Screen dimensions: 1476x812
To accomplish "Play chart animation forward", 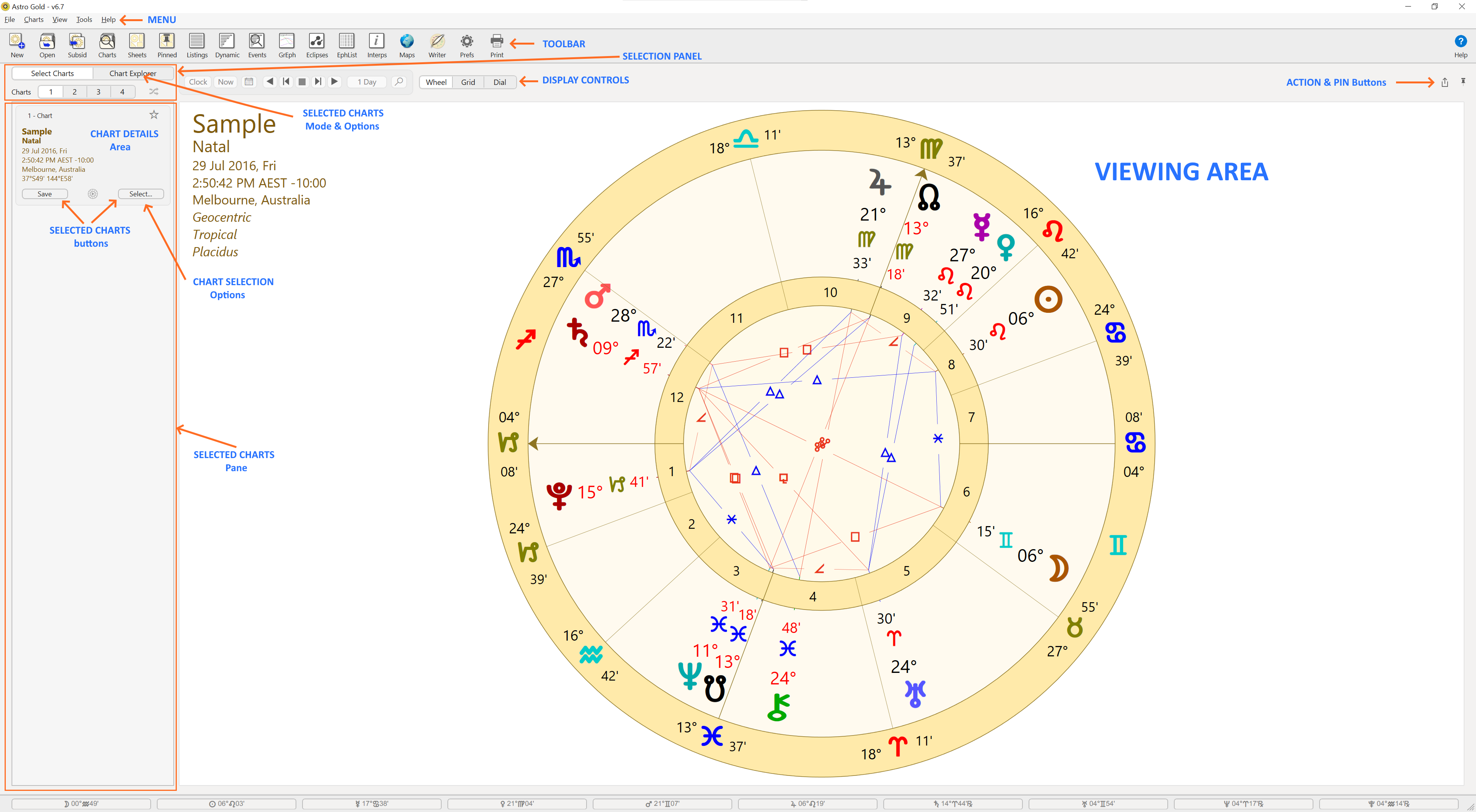I will [335, 81].
